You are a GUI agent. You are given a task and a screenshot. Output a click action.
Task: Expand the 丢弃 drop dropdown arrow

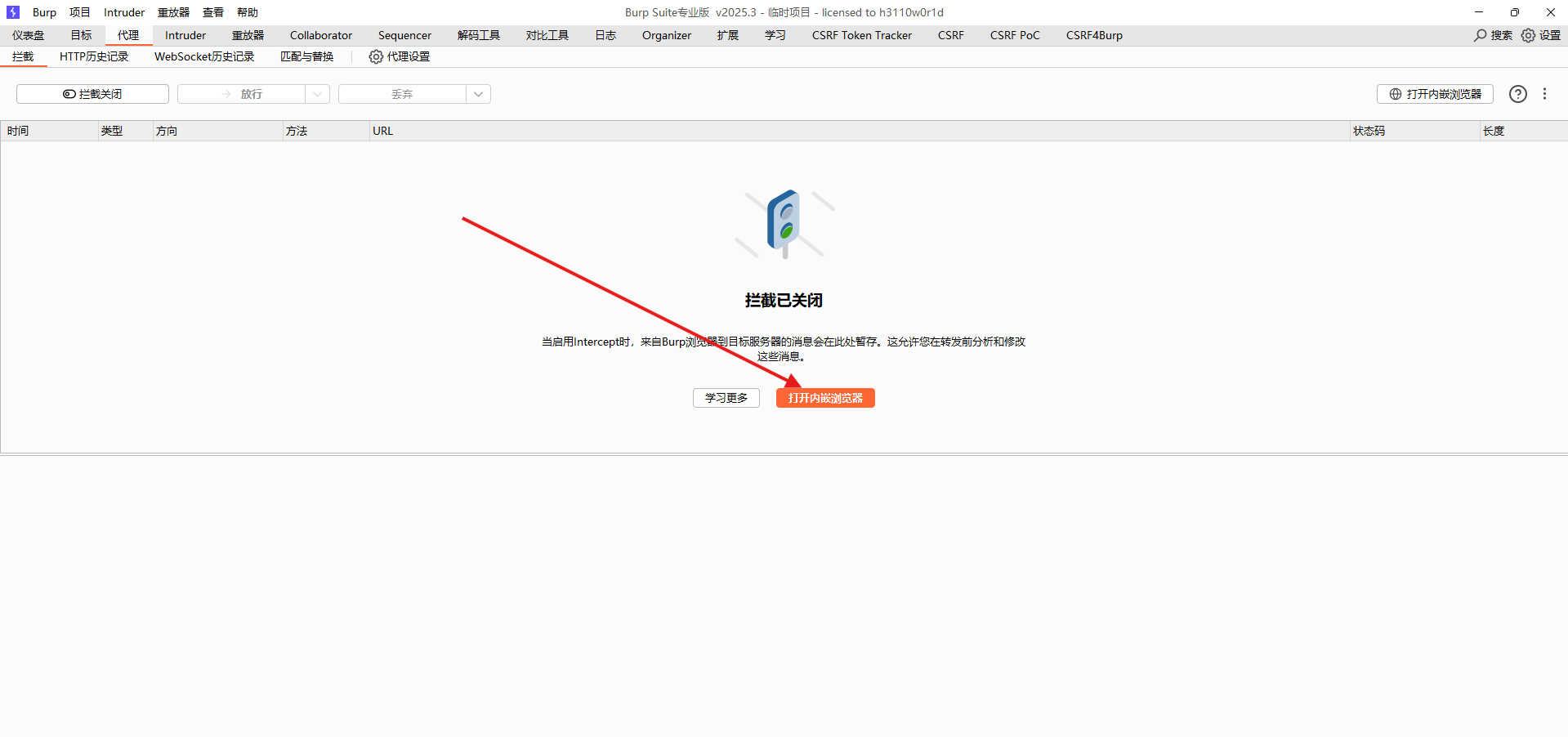tap(478, 94)
